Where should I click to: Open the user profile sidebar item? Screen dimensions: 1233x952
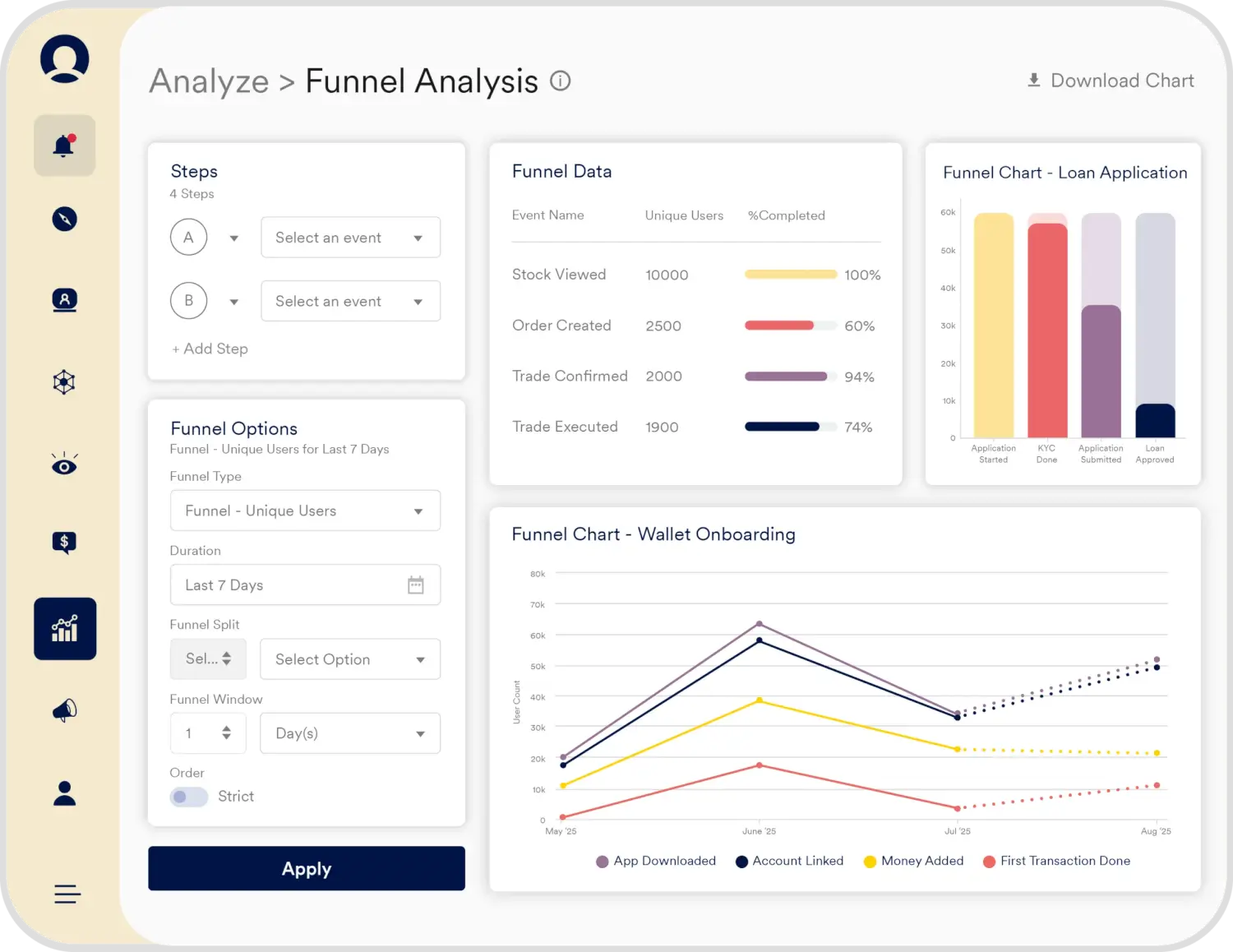(64, 793)
